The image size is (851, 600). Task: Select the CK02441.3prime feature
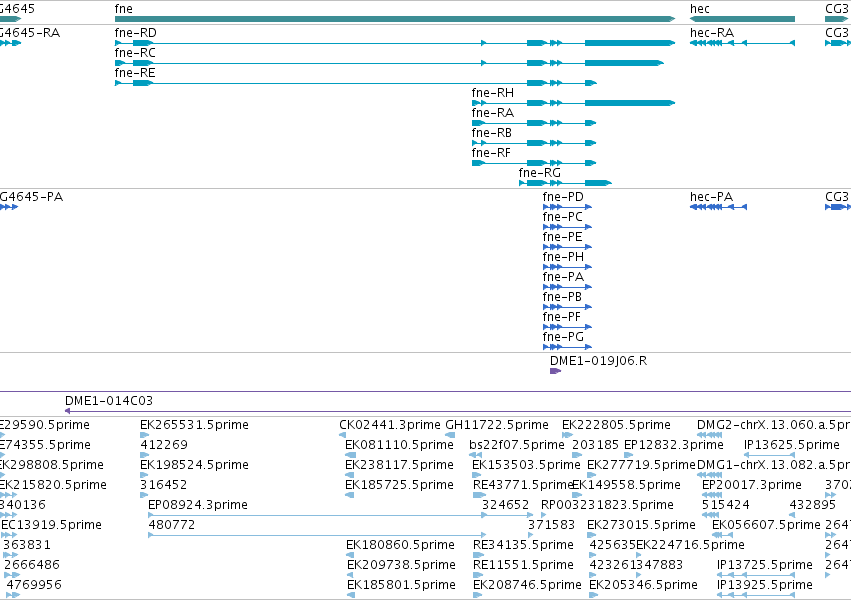pyautogui.click(x=342, y=435)
